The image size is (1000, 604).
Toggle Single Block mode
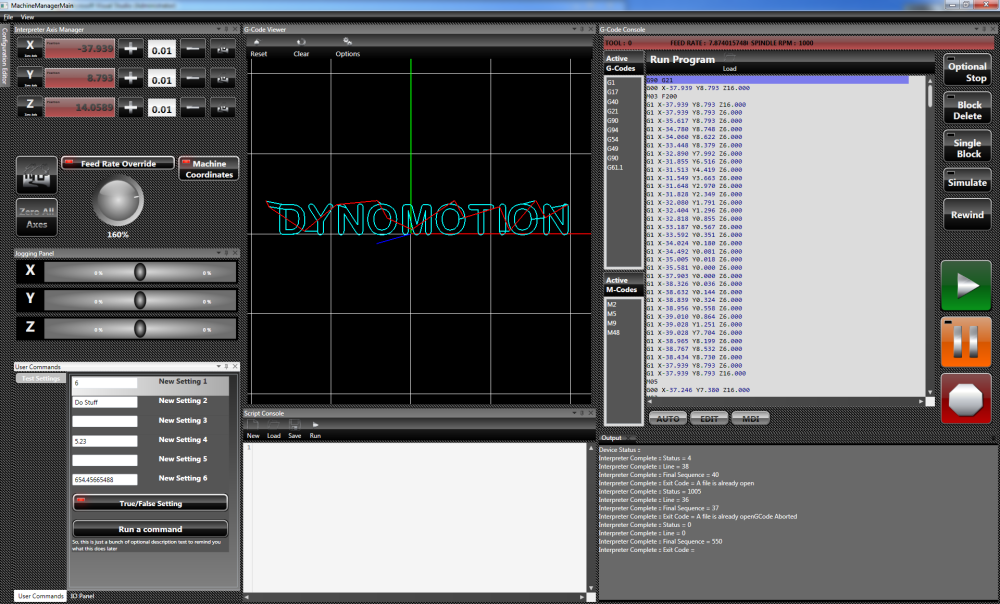tap(967, 148)
